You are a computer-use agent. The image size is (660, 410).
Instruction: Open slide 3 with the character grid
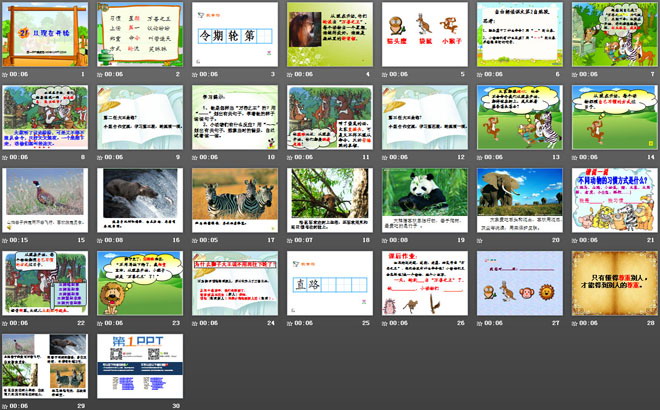click(x=235, y=35)
